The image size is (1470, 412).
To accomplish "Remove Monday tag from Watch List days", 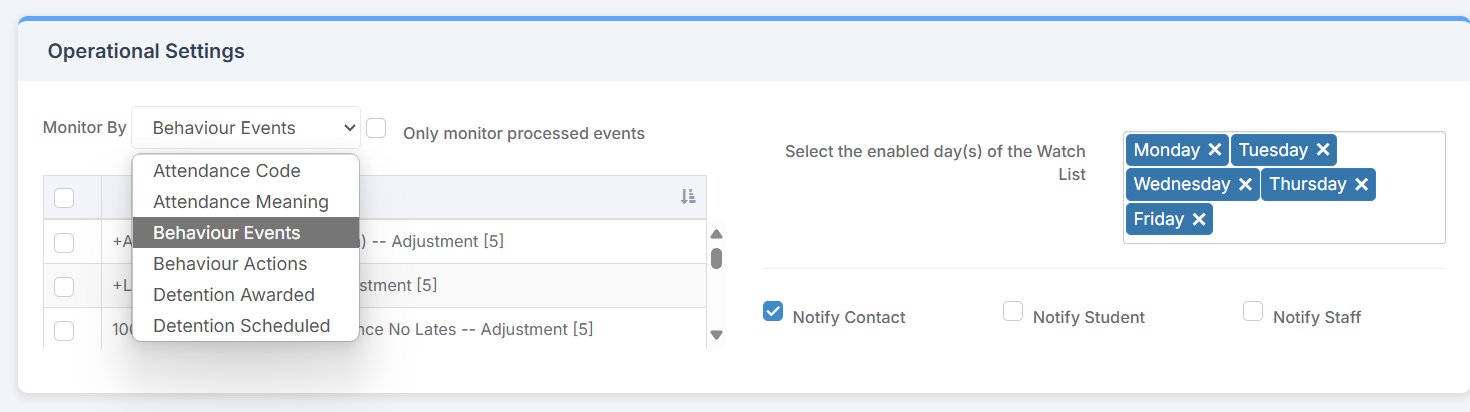I will click(x=1214, y=150).
